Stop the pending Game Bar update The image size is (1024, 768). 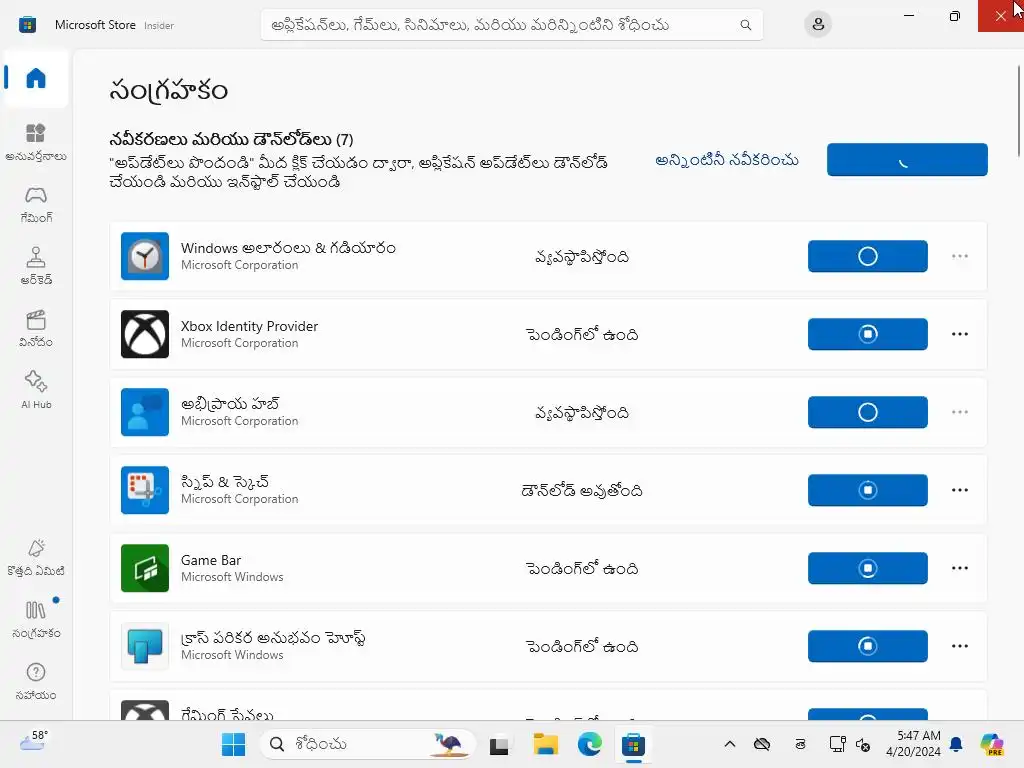[x=867, y=568]
